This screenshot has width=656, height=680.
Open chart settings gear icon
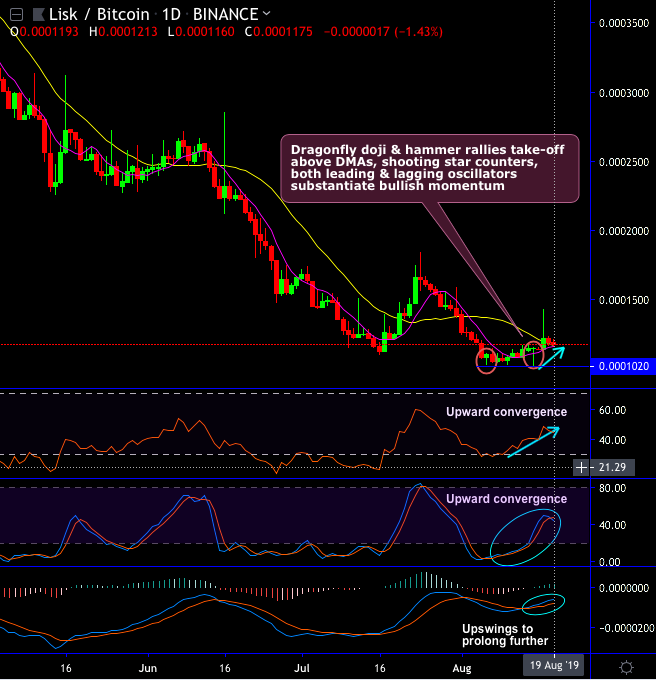click(x=626, y=667)
